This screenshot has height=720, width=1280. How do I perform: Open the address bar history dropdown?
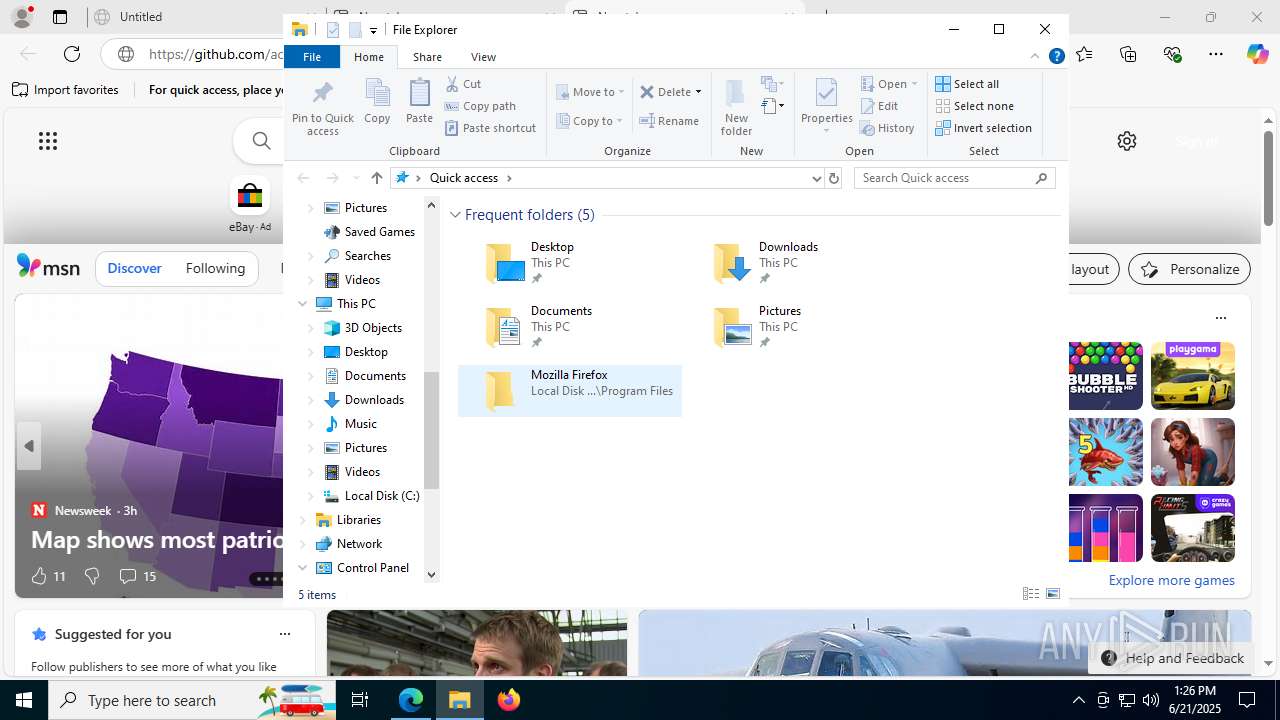(x=816, y=178)
